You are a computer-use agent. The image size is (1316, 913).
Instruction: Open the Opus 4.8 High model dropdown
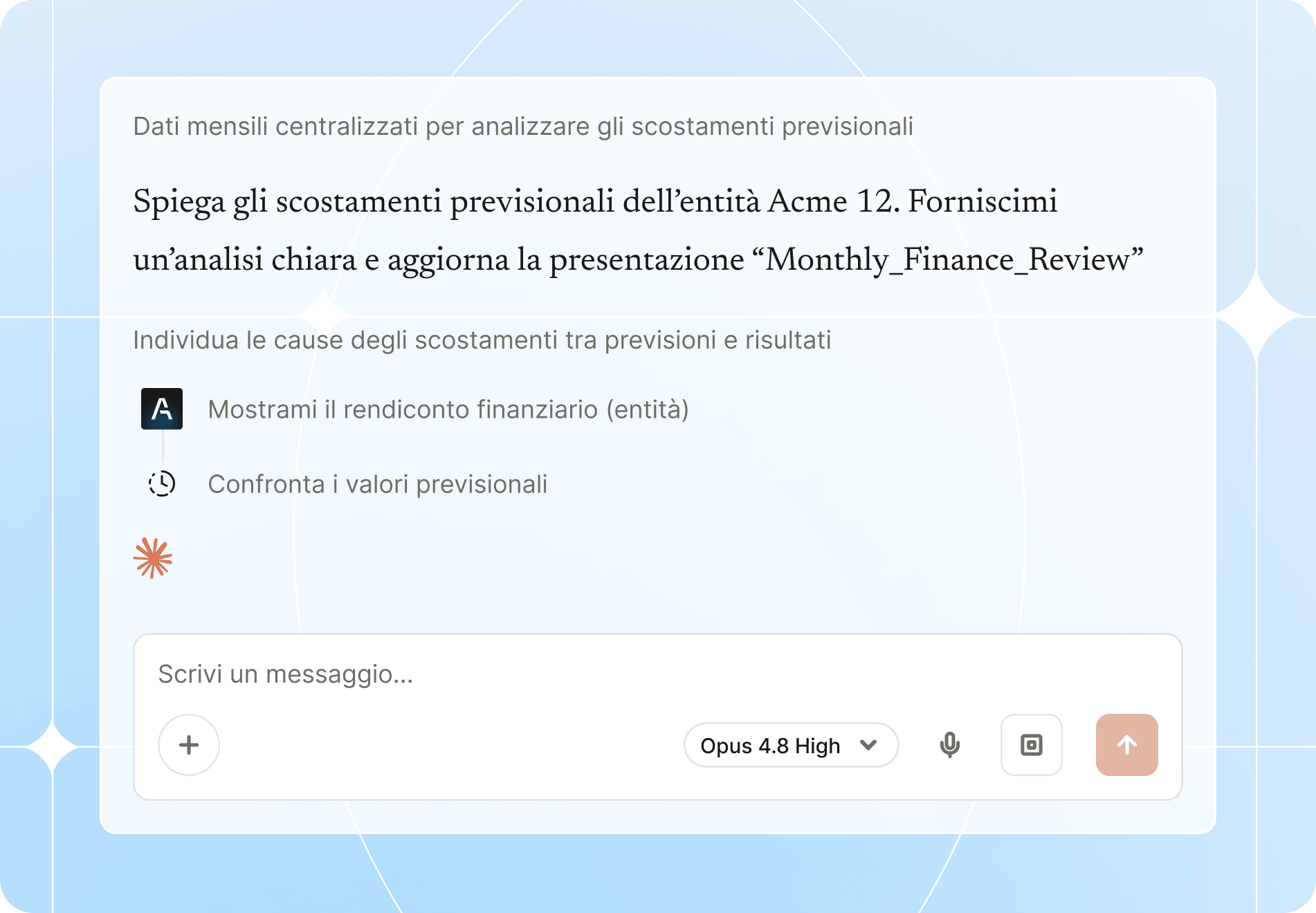[791, 745]
